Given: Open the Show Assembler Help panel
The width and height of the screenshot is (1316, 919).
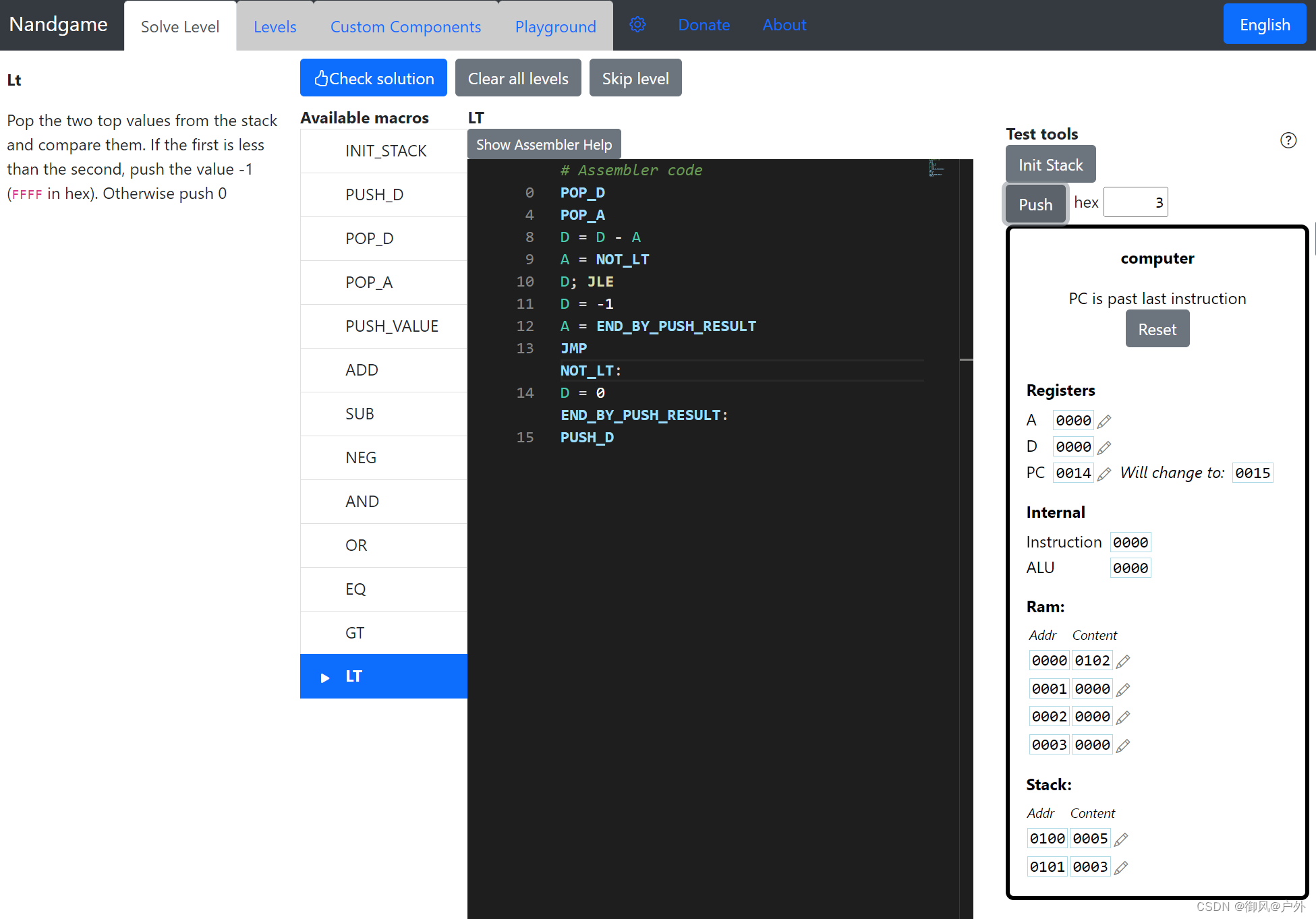Looking at the screenshot, I should [x=544, y=144].
